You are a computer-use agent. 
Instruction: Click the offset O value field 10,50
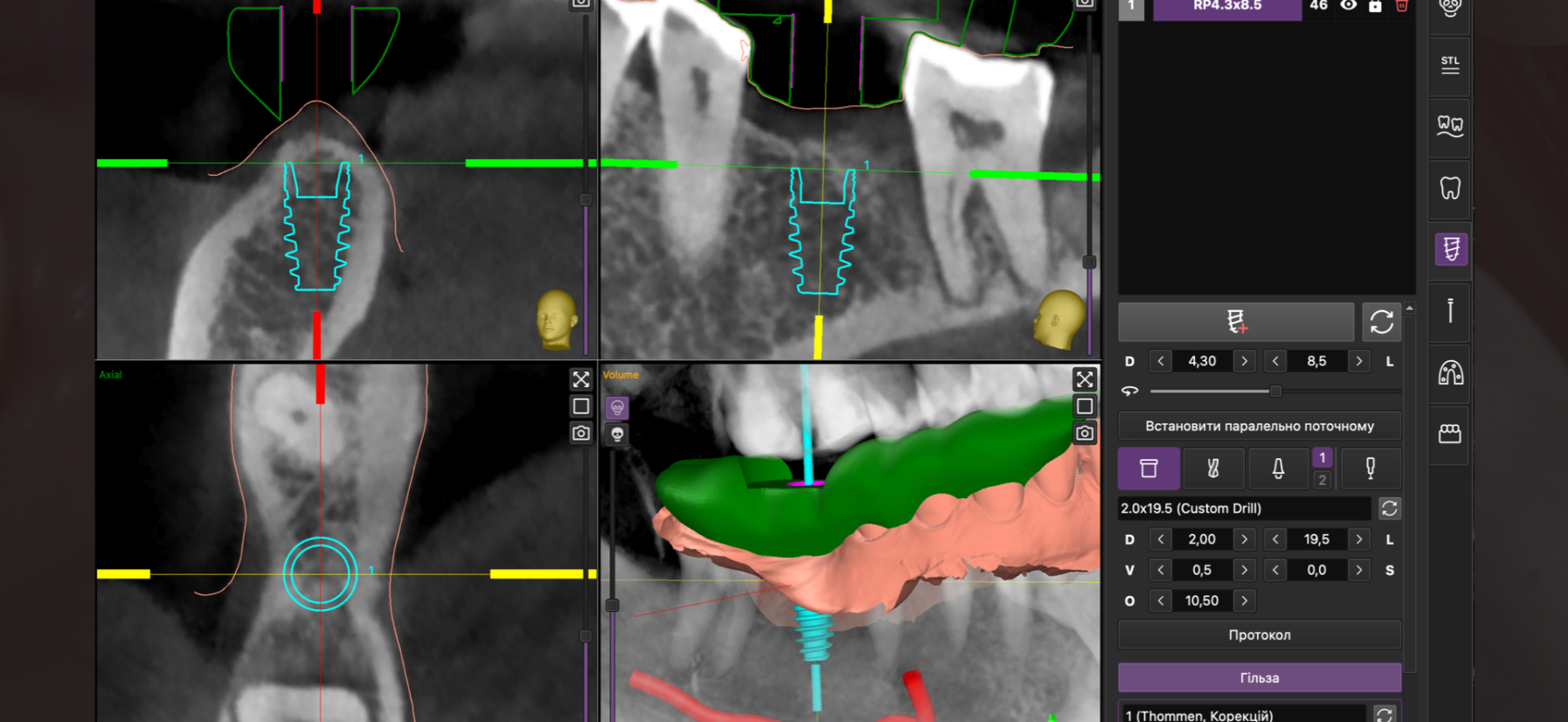1202,601
